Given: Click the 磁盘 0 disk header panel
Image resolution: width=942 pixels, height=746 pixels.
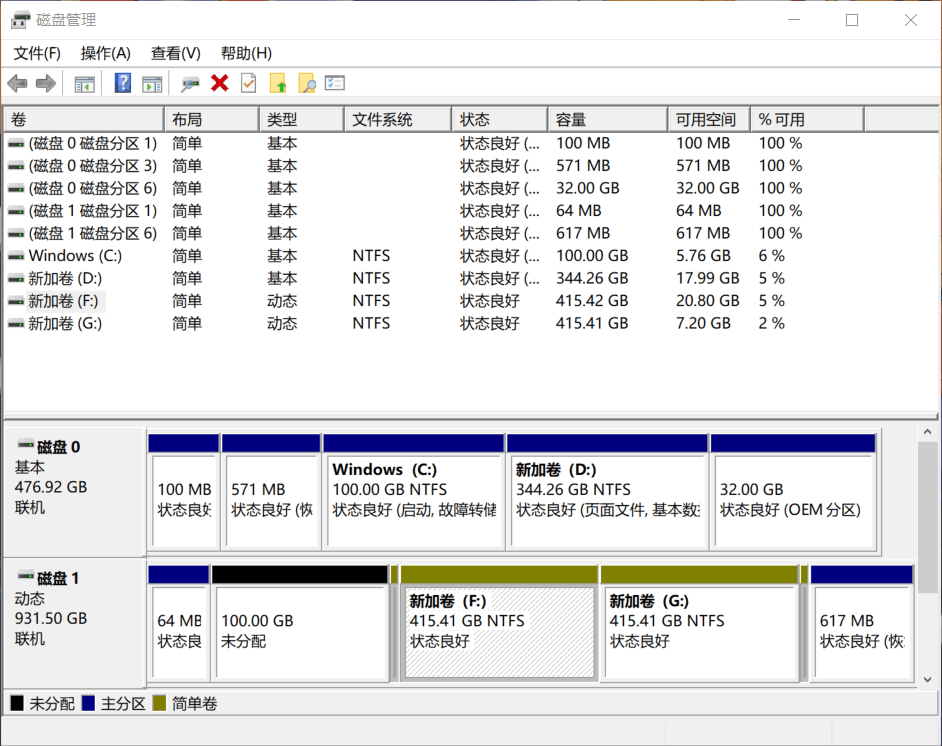Looking at the screenshot, I should 74,492.
